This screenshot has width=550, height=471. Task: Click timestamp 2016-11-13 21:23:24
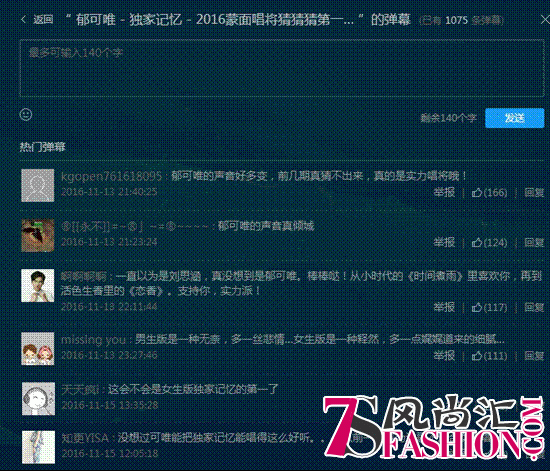(109, 242)
